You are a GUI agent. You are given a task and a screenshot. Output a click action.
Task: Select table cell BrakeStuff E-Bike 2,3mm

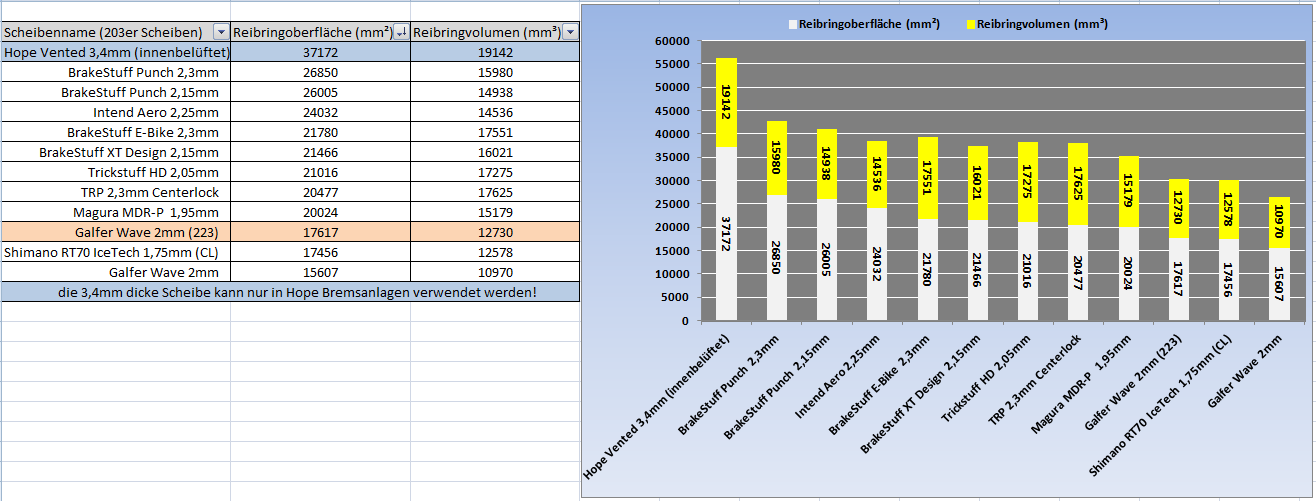tap(116, 133)
